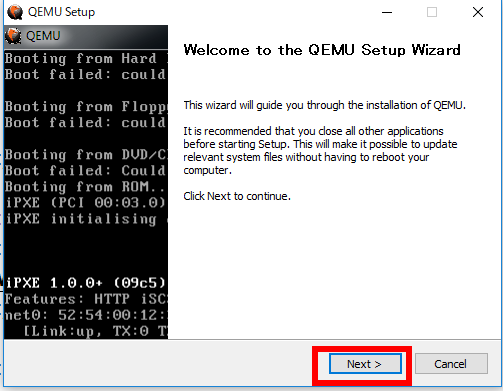This screenshot has height=391, width=503.
Task: Click the Next > button
Action: 365,364
